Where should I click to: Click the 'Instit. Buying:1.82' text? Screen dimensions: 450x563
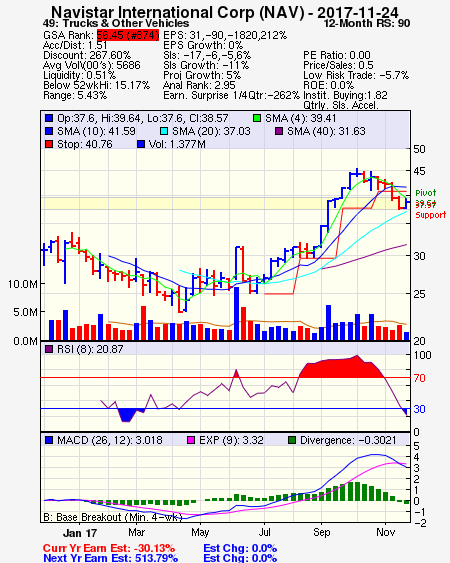pos(345,96)
